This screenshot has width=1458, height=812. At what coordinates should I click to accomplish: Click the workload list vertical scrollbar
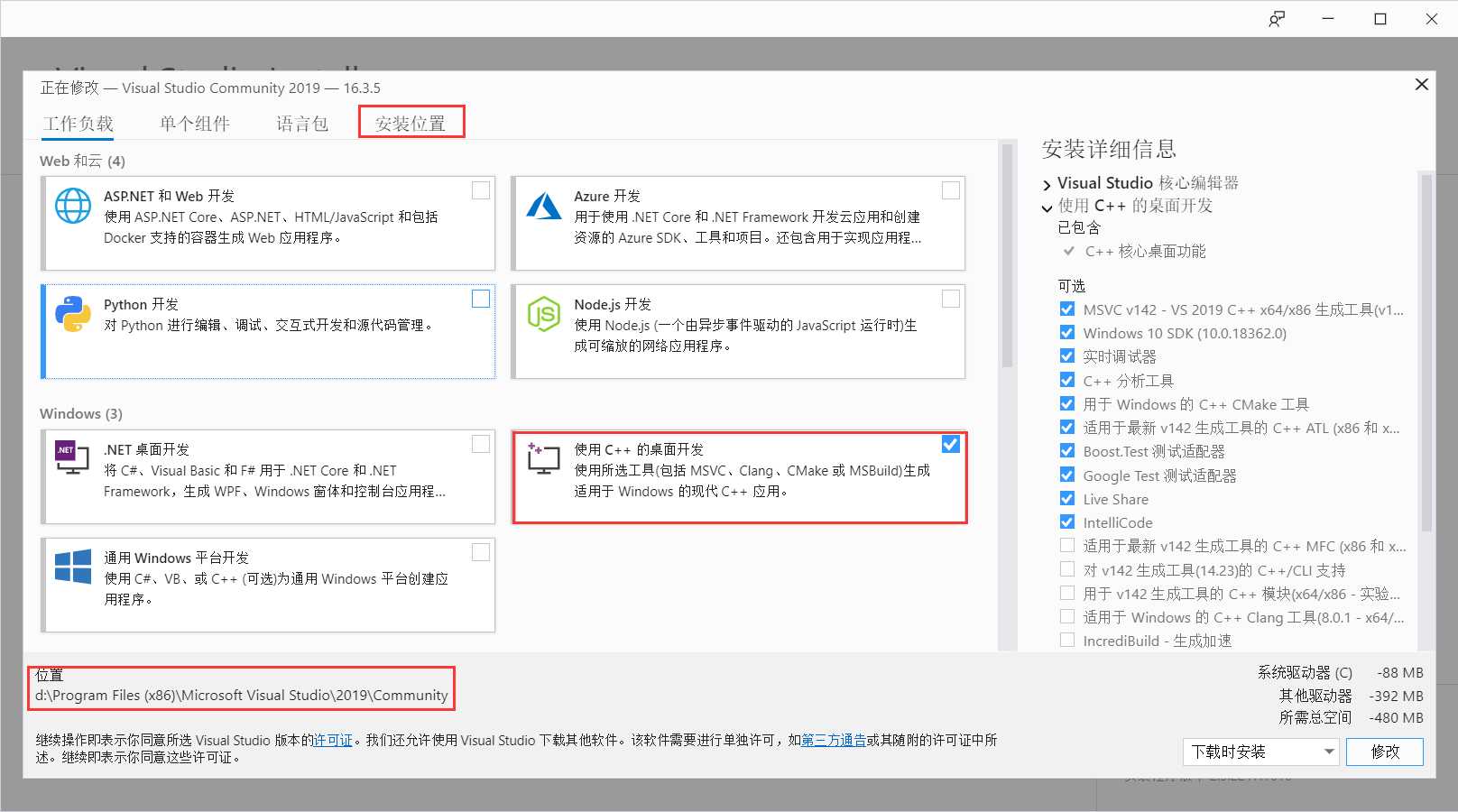(x=1007, y=254)
